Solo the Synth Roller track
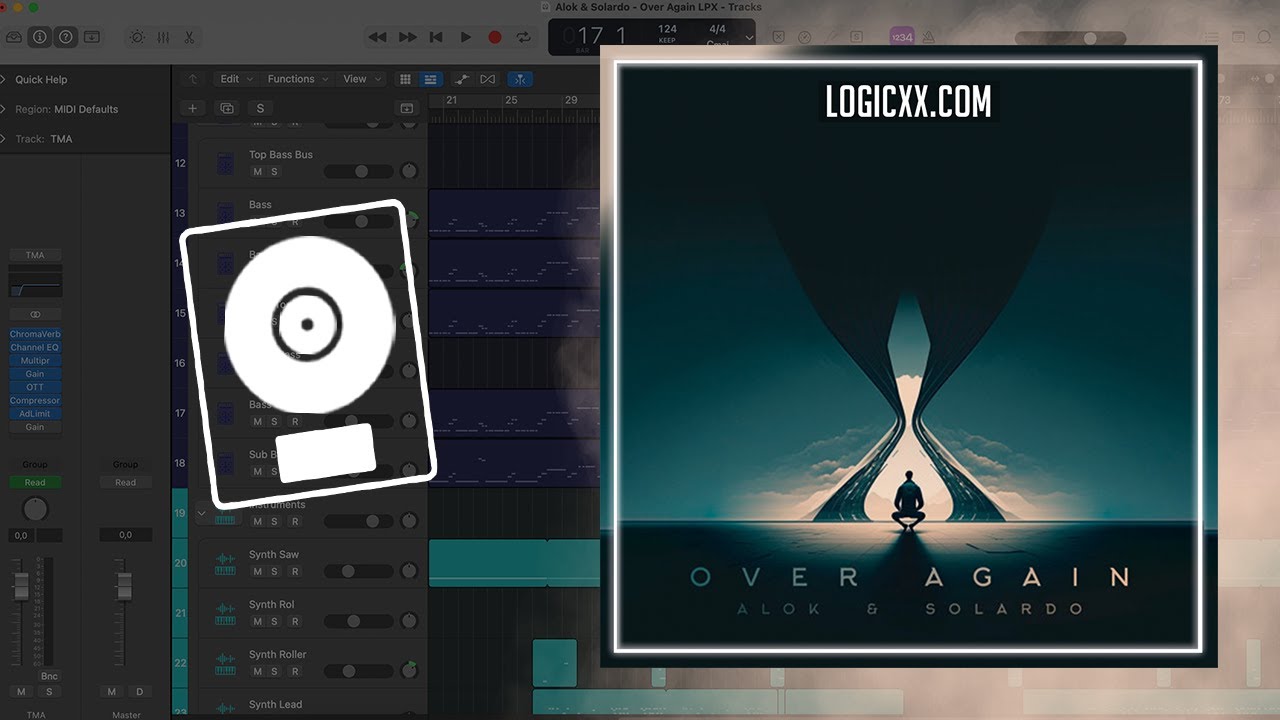 (x=274, y=671)
